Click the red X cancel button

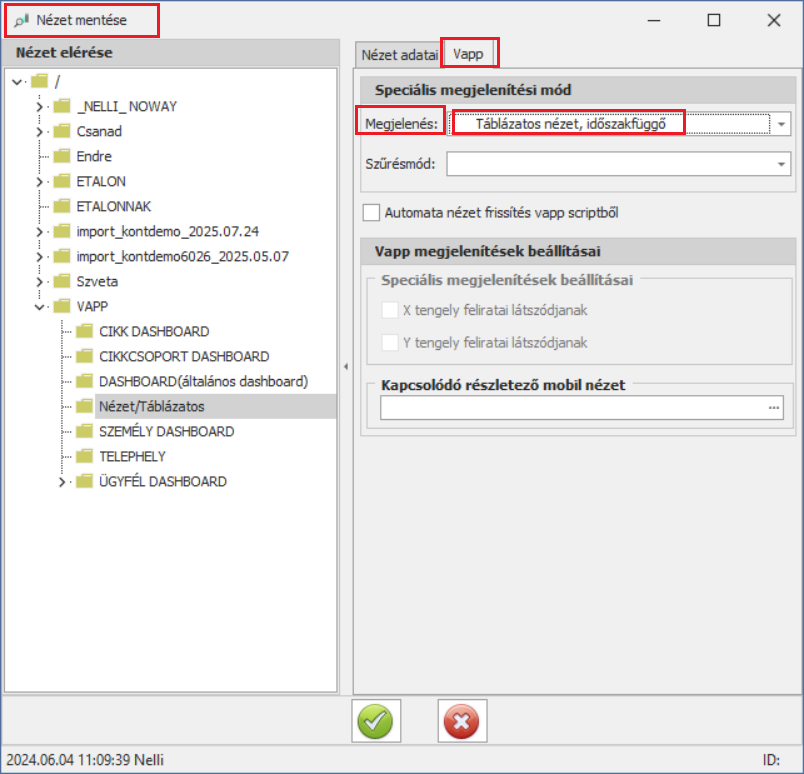(x=461, y=721)
